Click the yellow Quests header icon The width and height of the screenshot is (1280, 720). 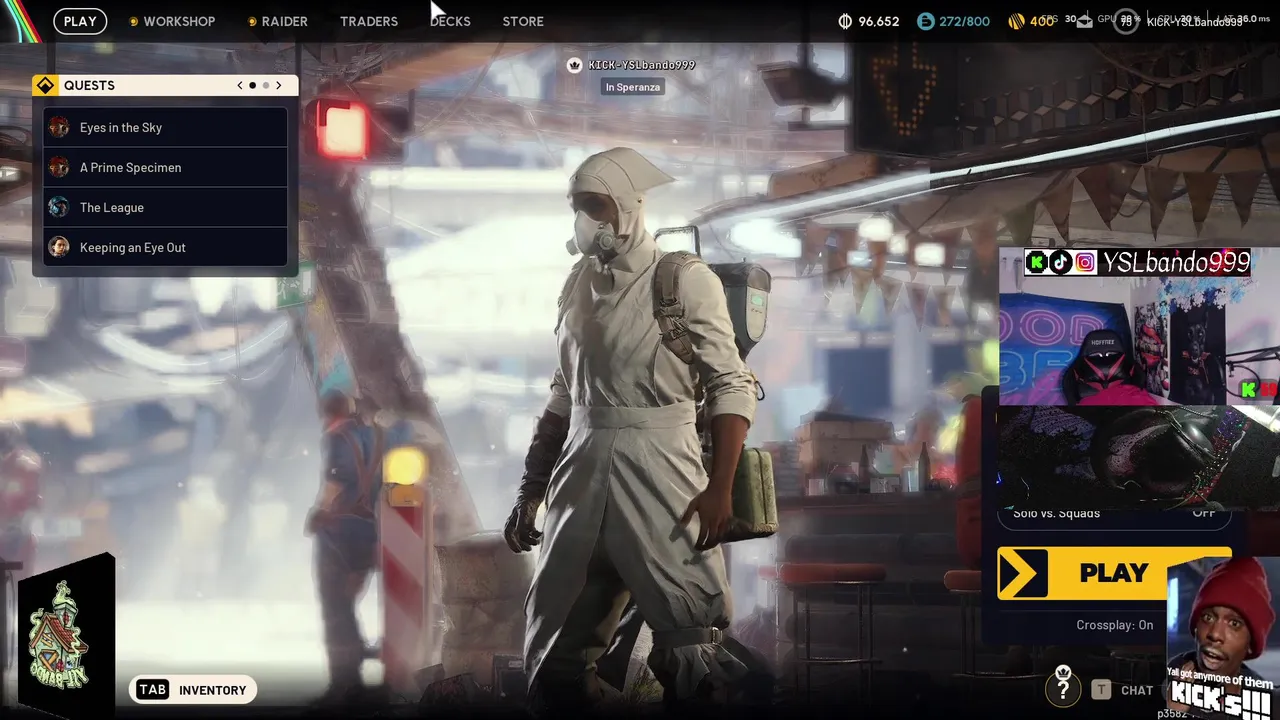point(45,86)
